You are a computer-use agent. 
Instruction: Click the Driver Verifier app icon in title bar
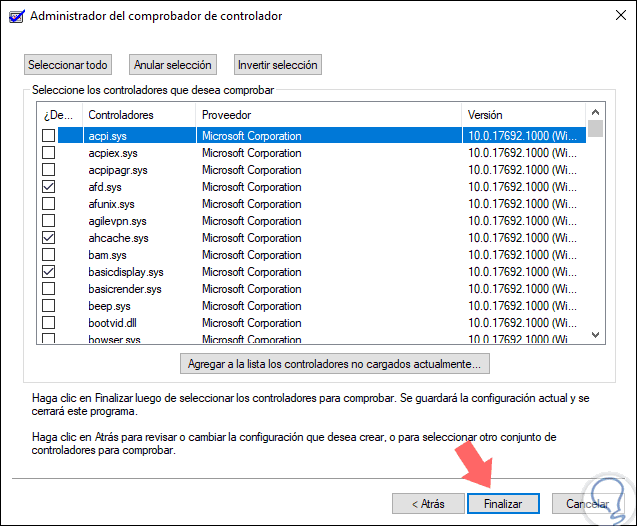17,16
